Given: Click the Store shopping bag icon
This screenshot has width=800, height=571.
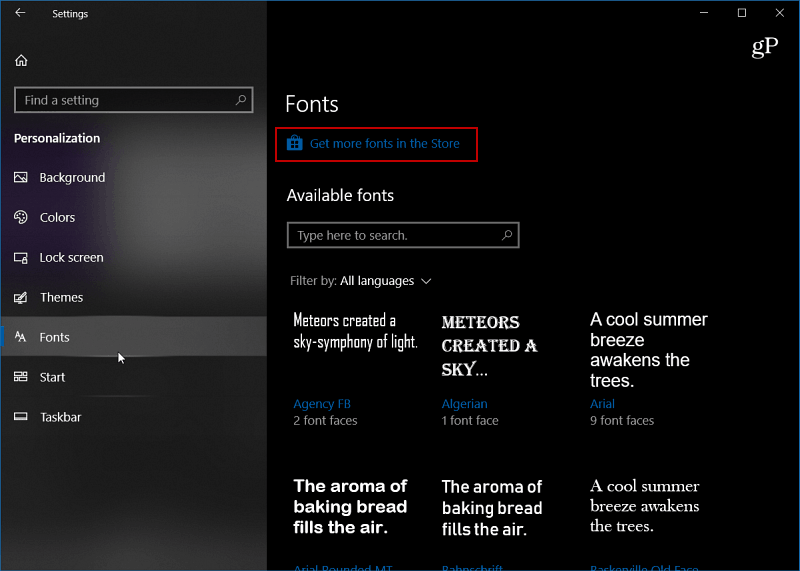Looking at the screenshot, I should click(x=294, y=143).
